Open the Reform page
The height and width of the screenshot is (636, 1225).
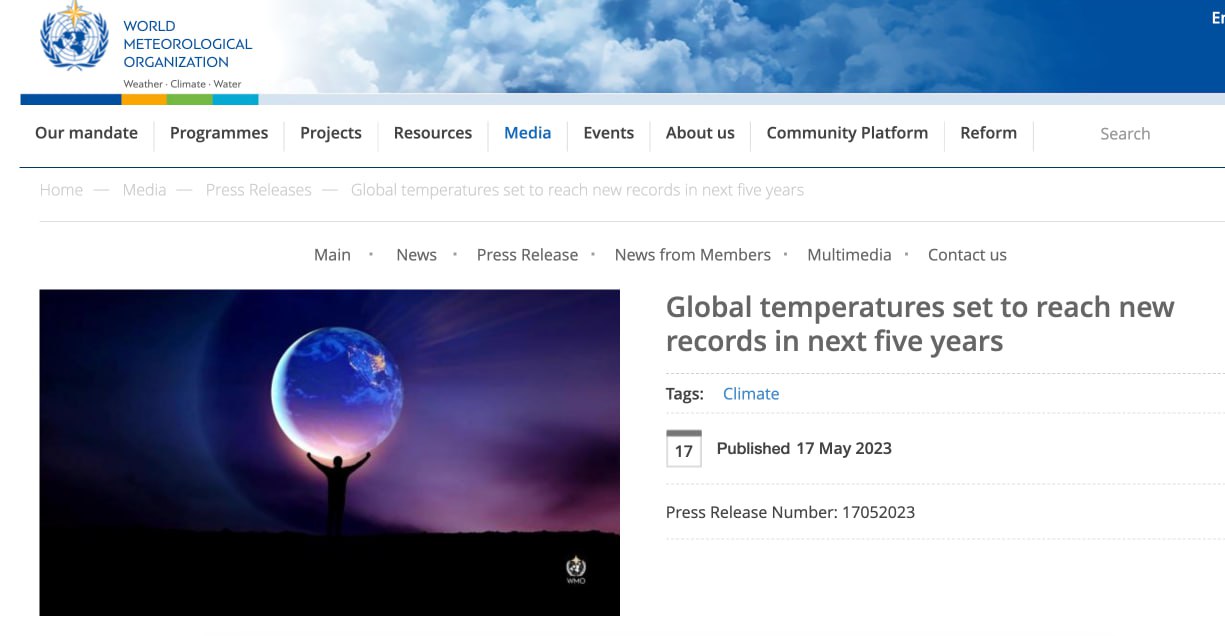pyautogui.click(x=988, y=133)
